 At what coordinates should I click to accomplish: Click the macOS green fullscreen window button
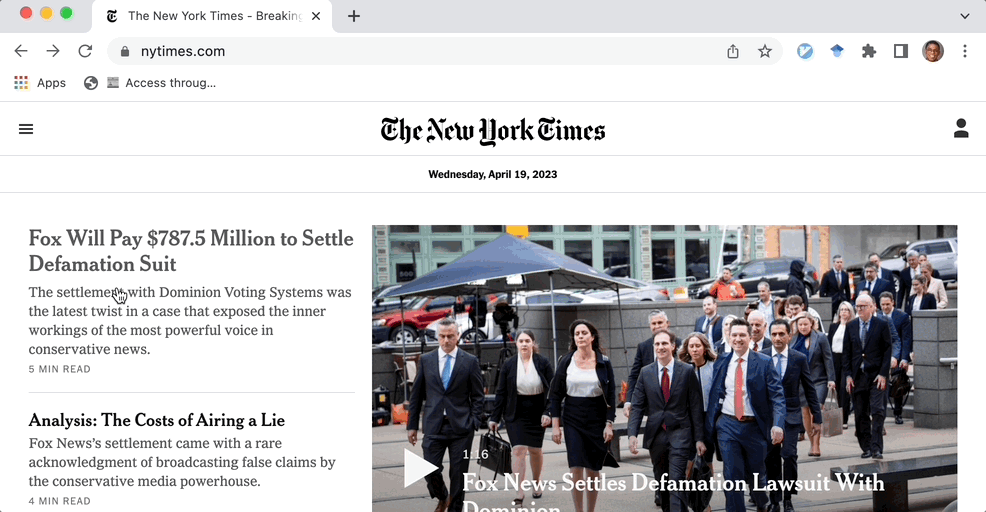click(x=66, y=13)
